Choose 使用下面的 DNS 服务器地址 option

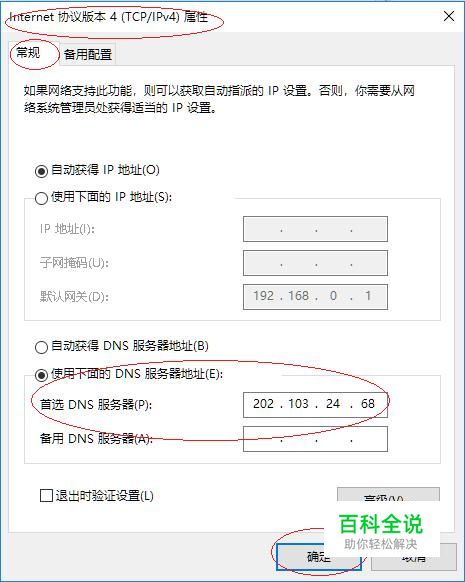click(41, 375)
